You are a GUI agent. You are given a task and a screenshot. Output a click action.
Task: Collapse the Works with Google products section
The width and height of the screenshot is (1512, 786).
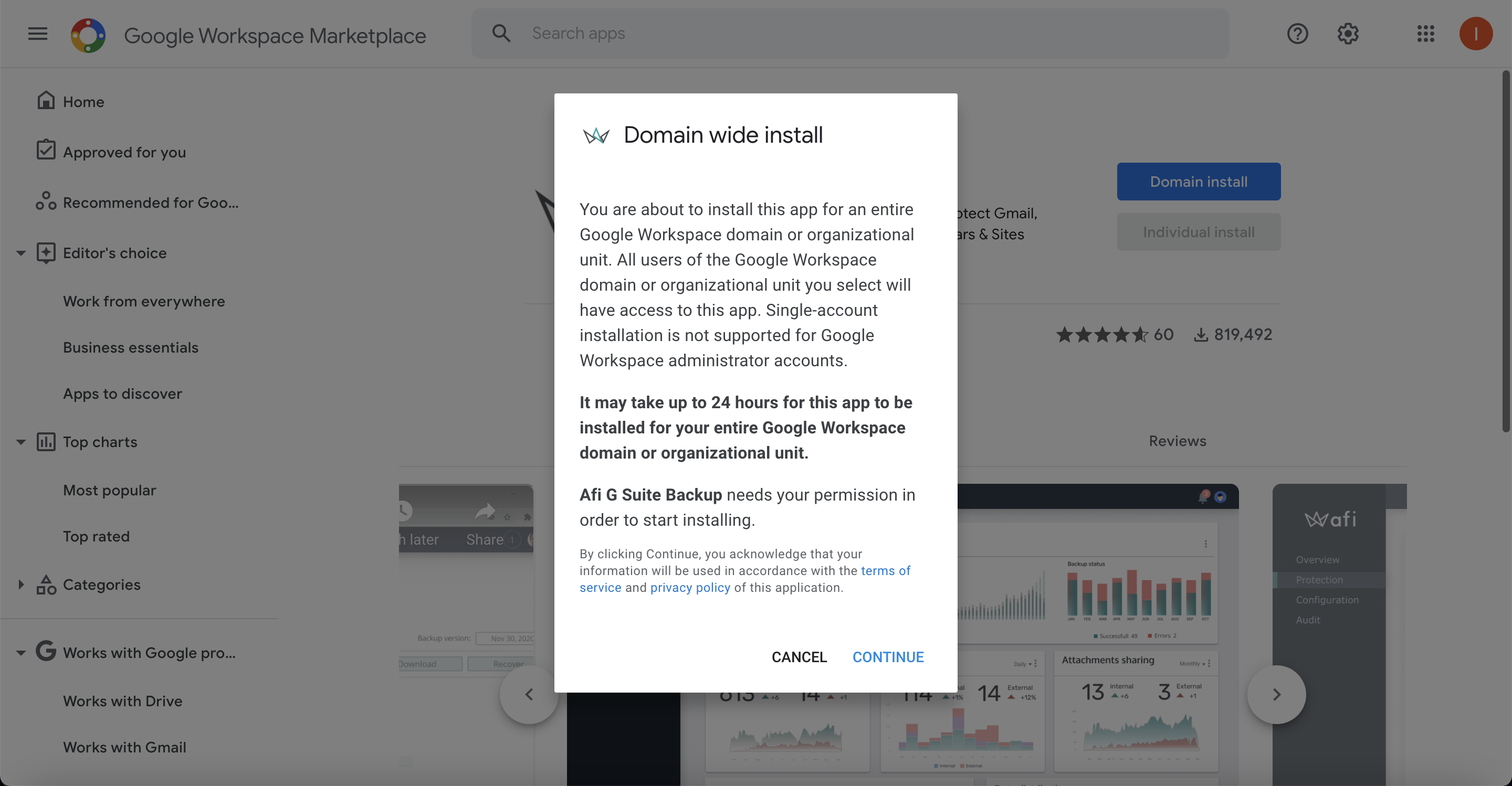(20, 652)
